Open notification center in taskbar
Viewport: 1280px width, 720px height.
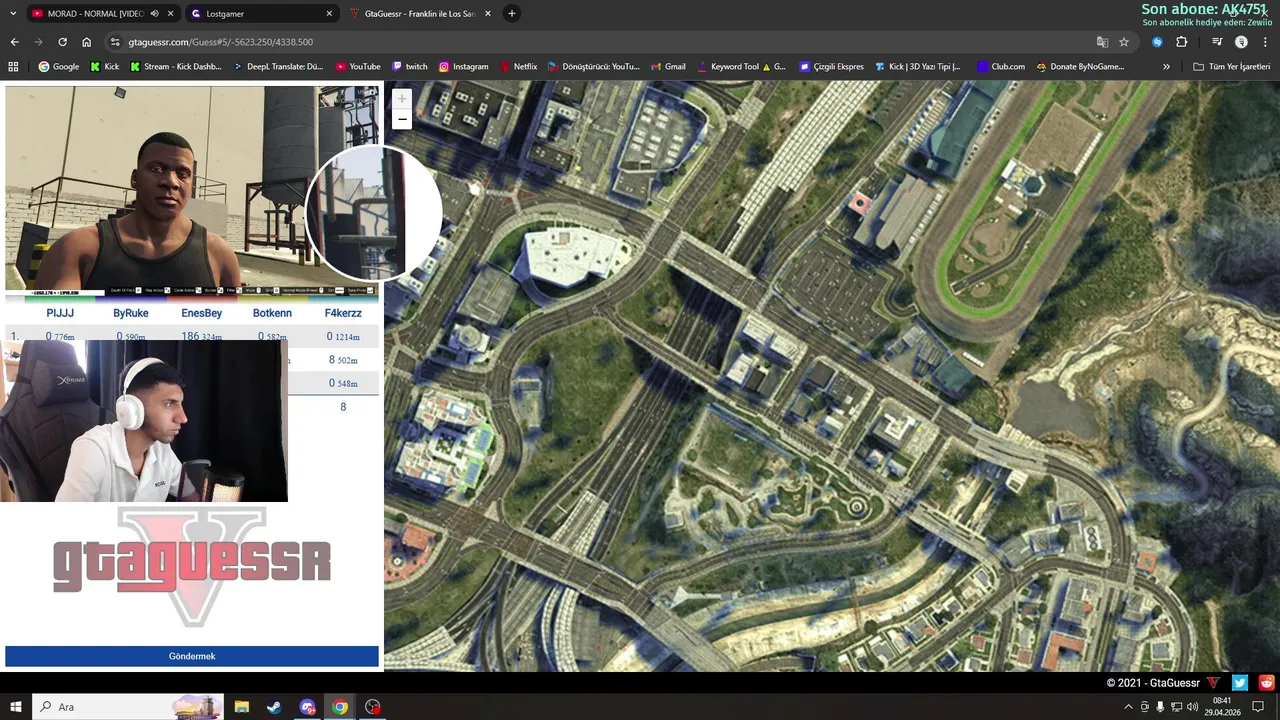click(1259, 707)
